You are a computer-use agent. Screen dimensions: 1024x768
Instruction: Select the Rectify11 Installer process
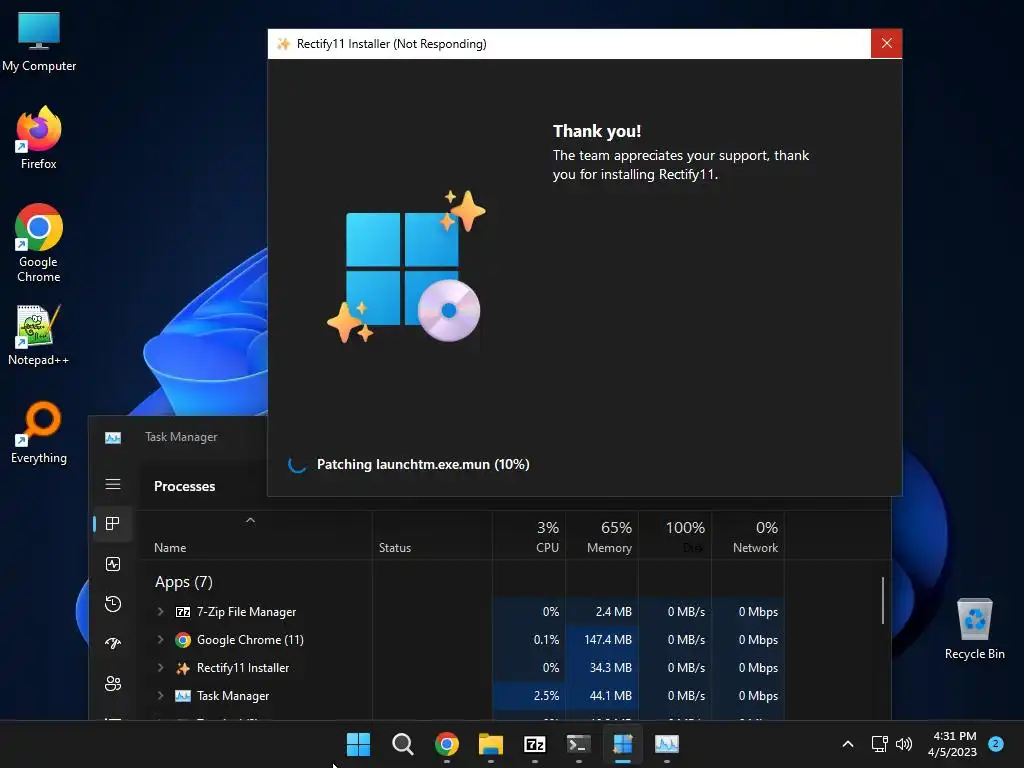point(243,668)
